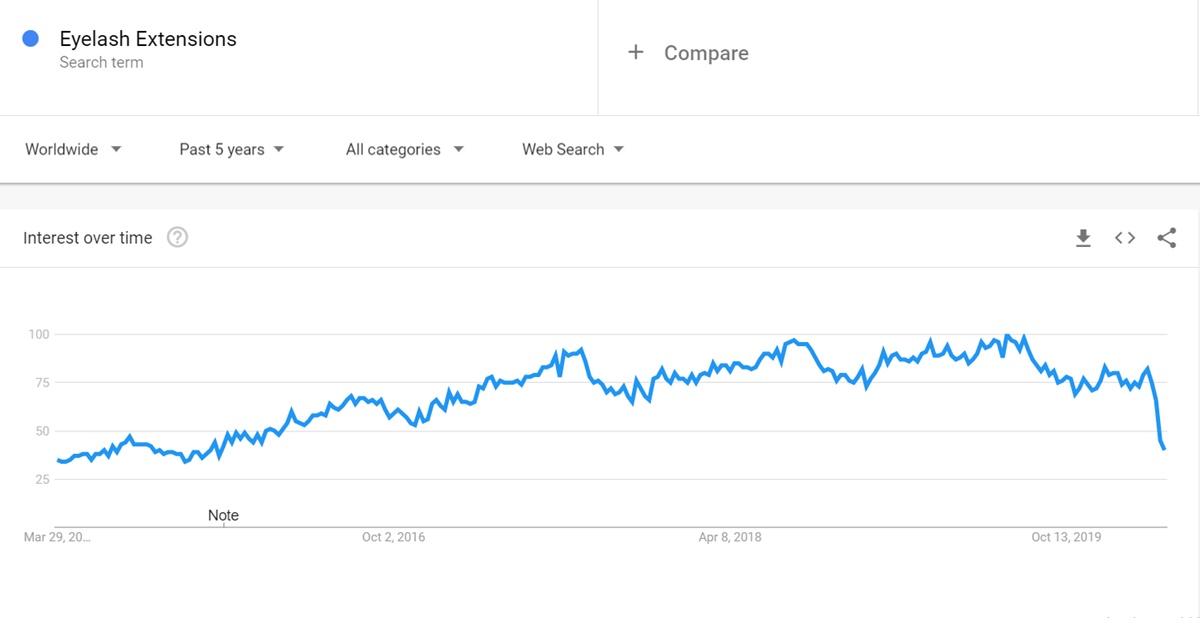
Task: Edit the Eyelash Extensions search term
Action: click(x=148, y=39)
